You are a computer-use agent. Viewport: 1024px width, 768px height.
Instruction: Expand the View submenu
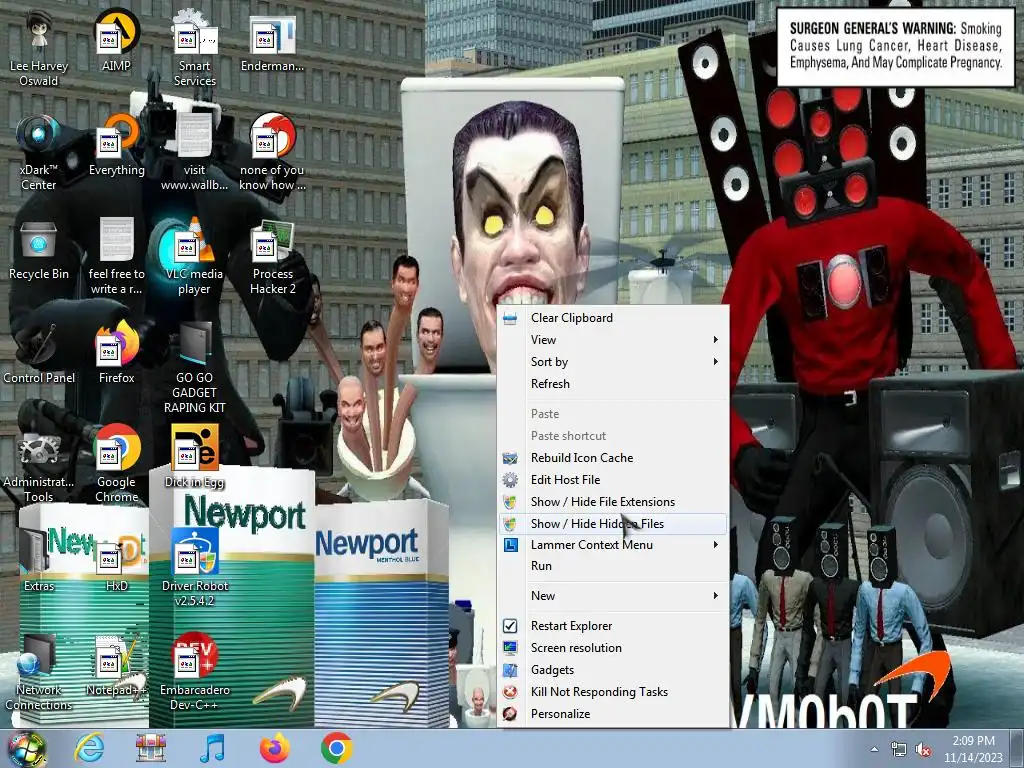(613, 340)
